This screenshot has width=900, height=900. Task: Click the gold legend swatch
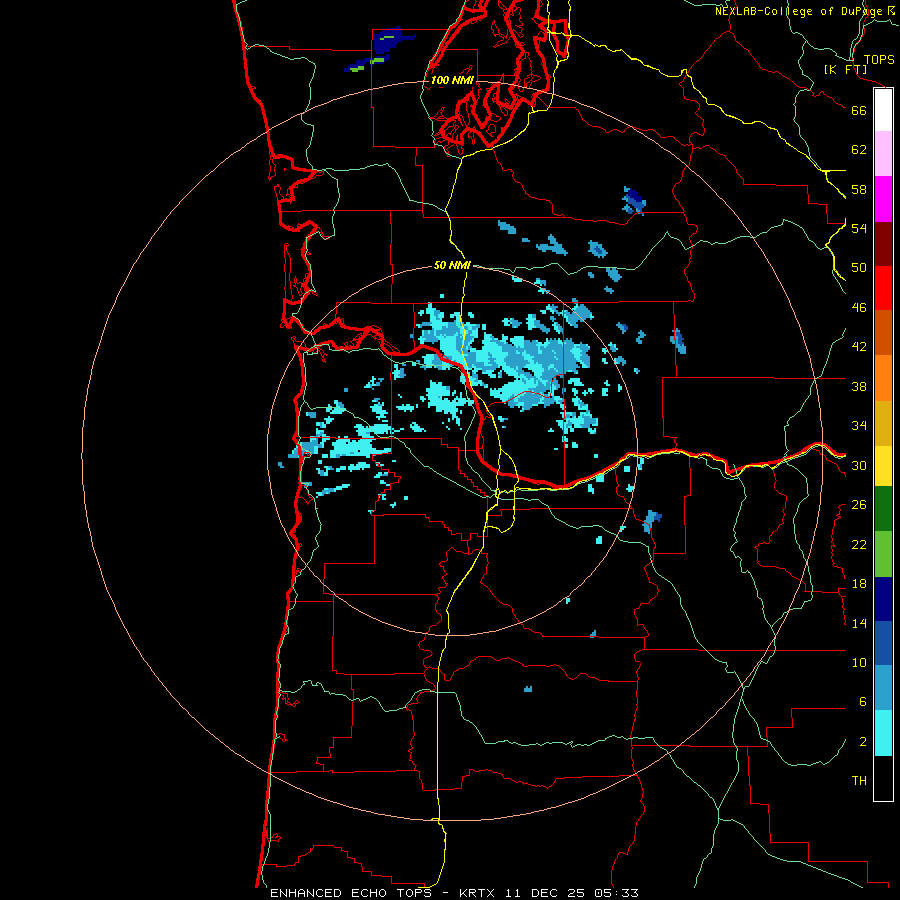883,422
